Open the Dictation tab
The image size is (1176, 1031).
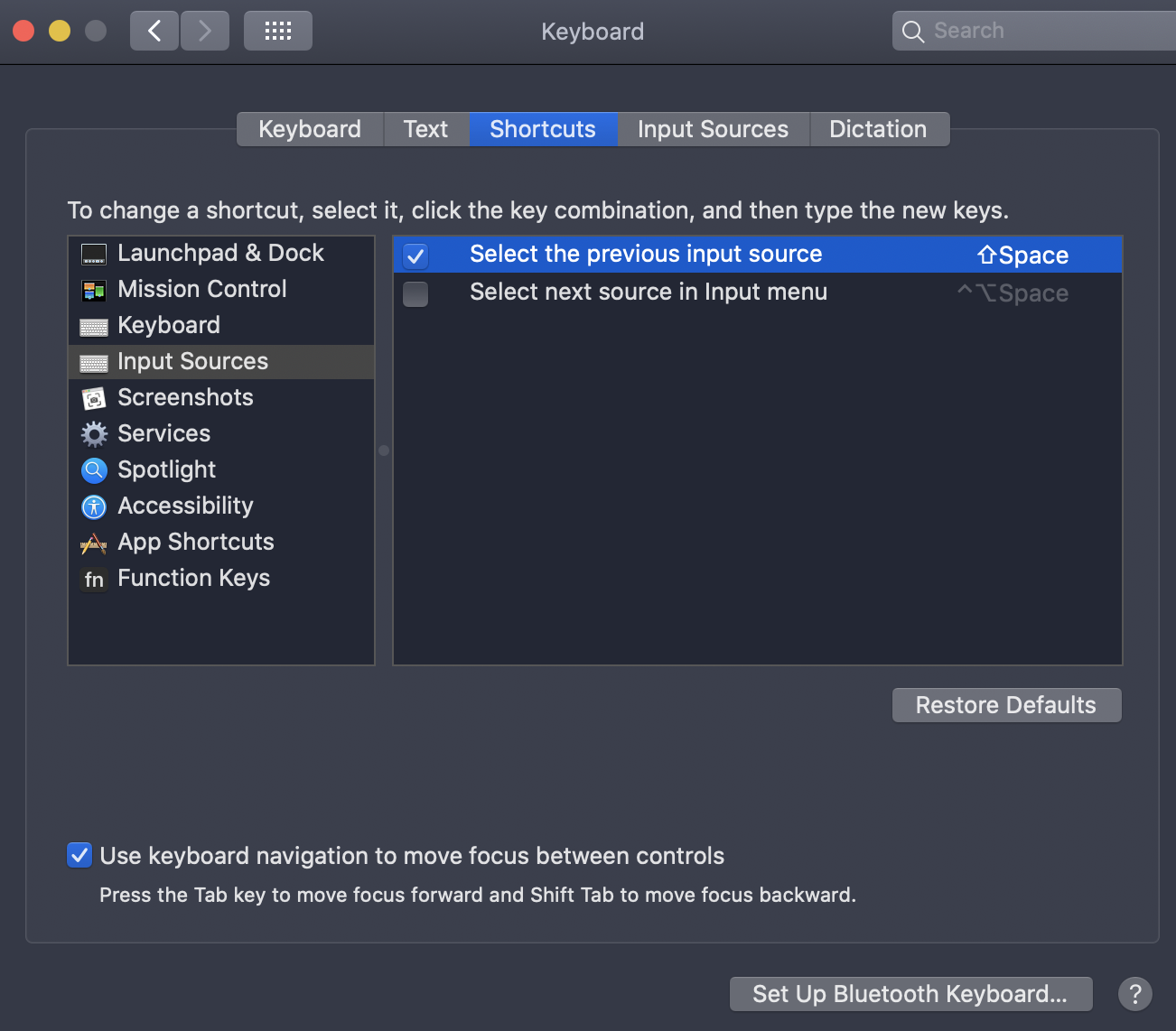(877, 129)
